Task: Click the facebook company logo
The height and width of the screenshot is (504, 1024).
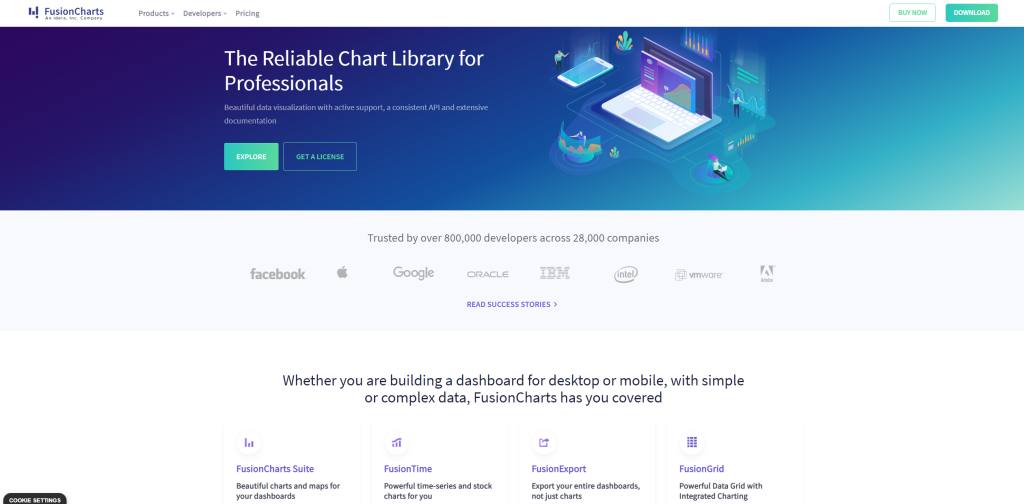Action: point(278,274)
